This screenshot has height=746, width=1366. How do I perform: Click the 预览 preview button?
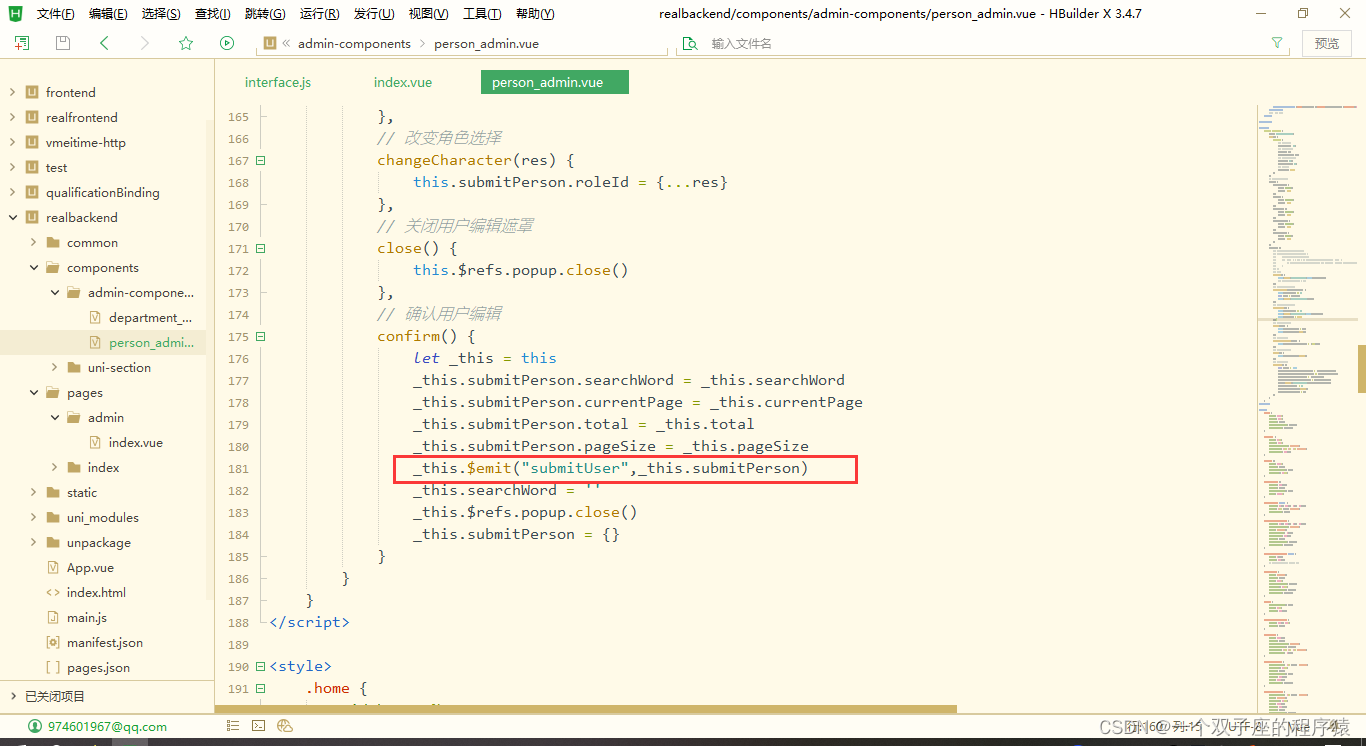(1327, 43)
